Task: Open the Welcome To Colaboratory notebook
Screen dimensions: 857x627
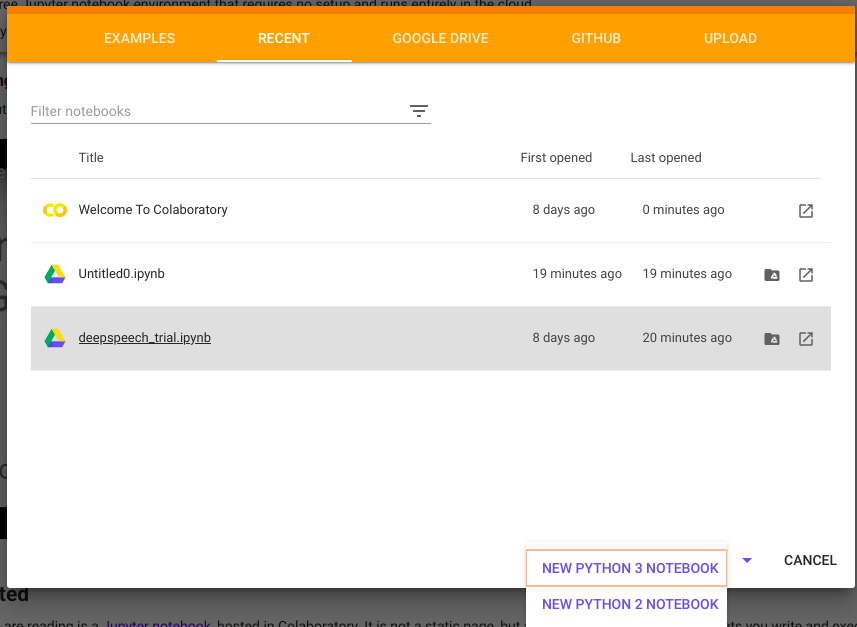Action: tap(153, 210)
